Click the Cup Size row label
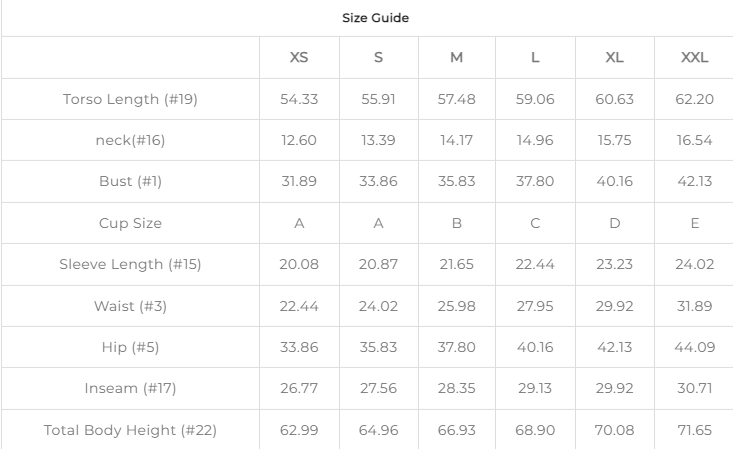 tap(130, 223)
